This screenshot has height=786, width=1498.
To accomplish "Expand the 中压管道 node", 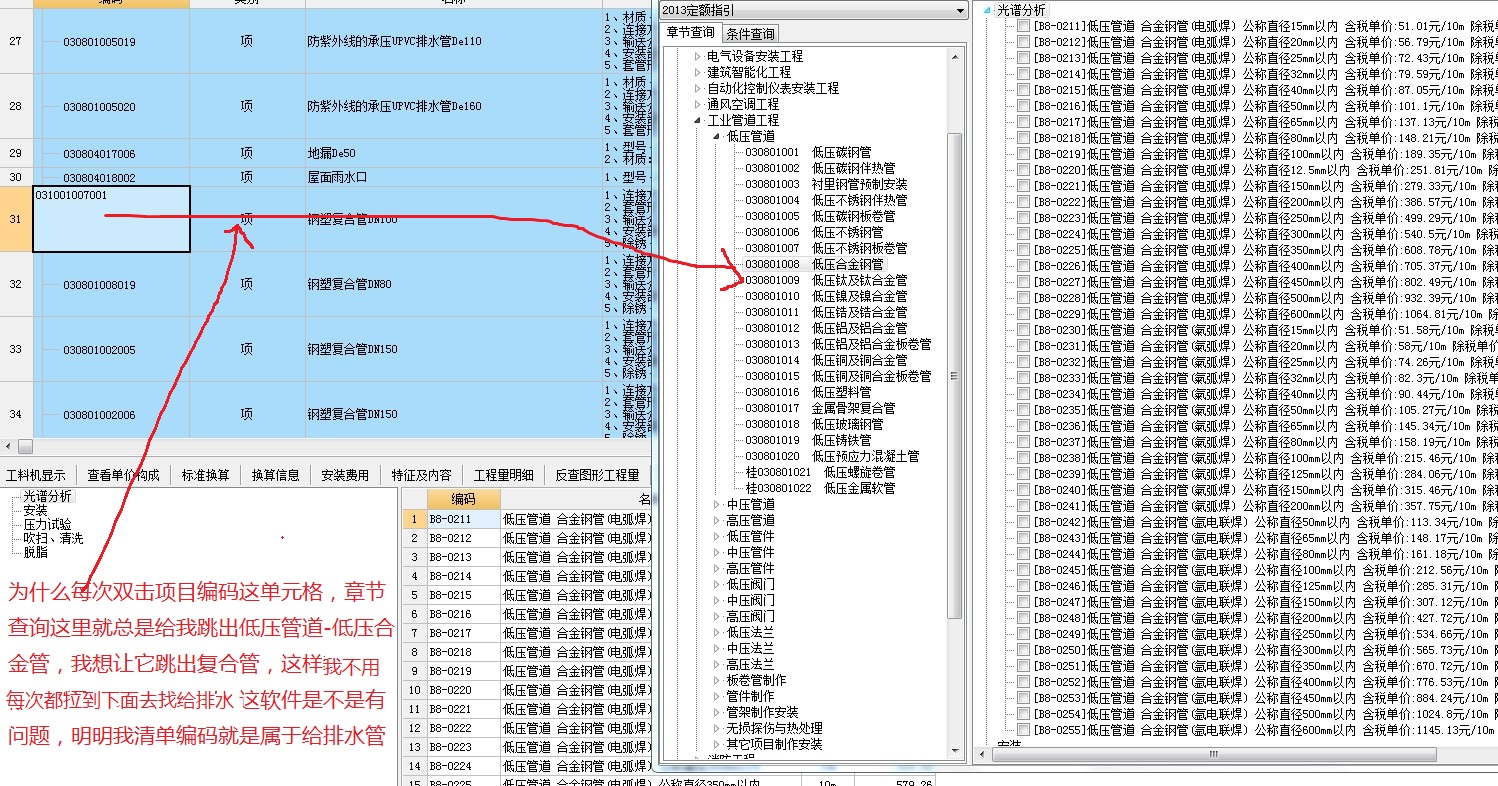I will 716,505.
